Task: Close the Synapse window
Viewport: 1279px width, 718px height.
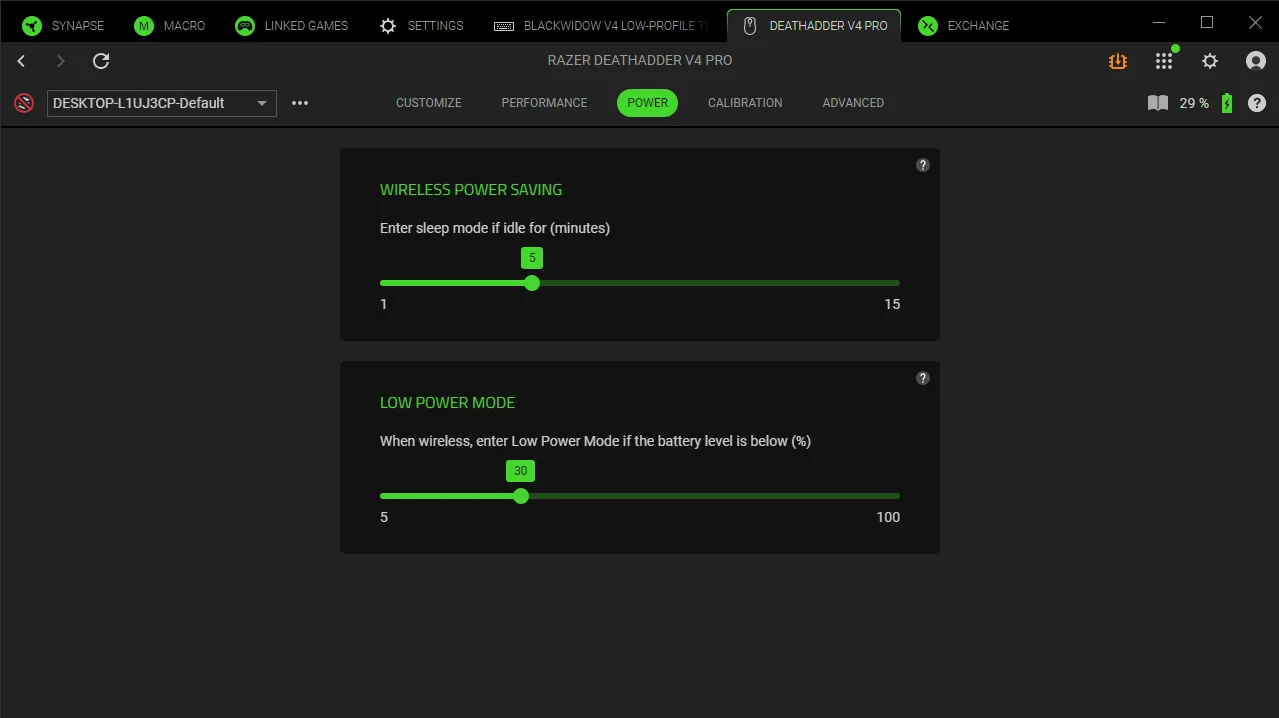Action: (x=1255, y=22)
